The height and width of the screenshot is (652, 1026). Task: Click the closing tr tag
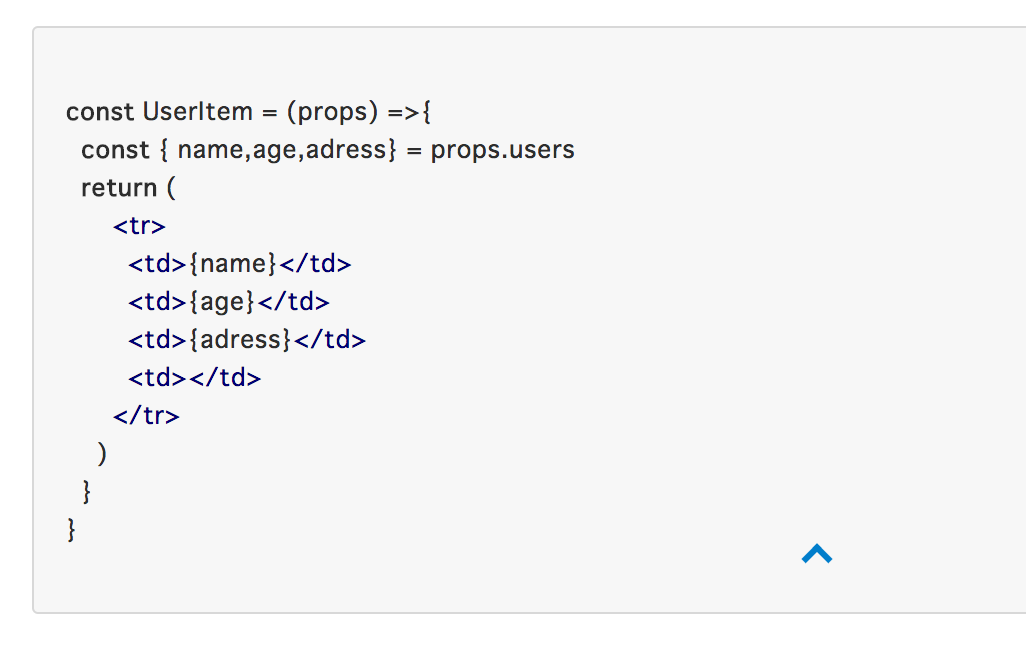pos(146,416)
